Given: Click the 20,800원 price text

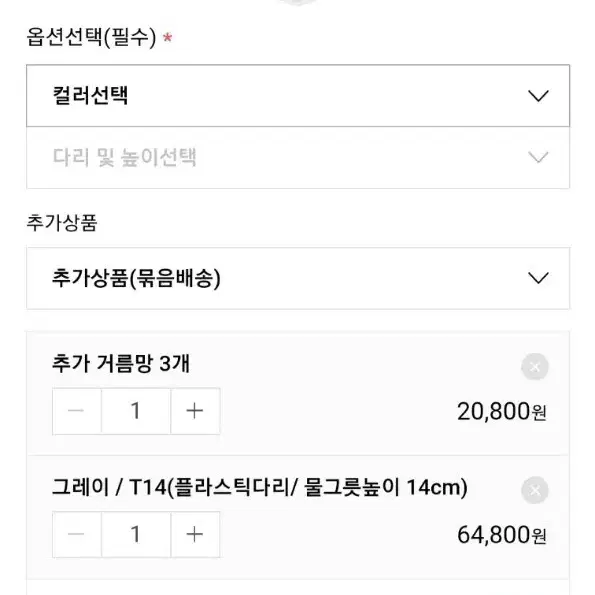Looking at the screenshot, I should click(x=502, y=411).
